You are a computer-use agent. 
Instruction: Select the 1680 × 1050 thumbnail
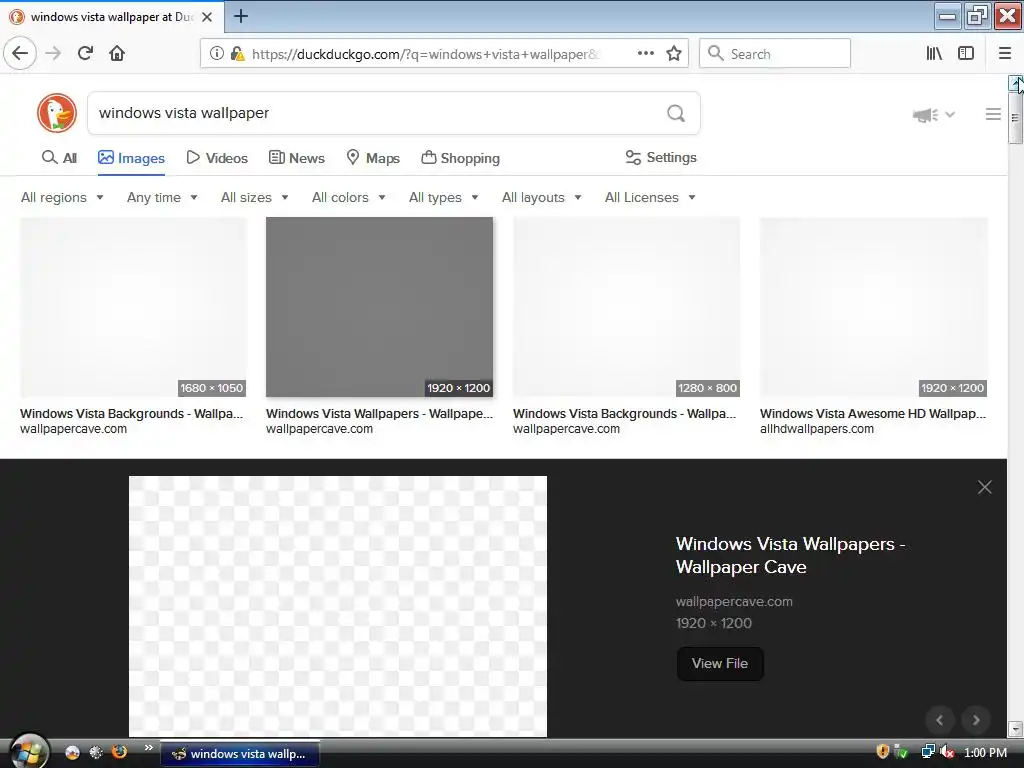click(x=133, y=307)
